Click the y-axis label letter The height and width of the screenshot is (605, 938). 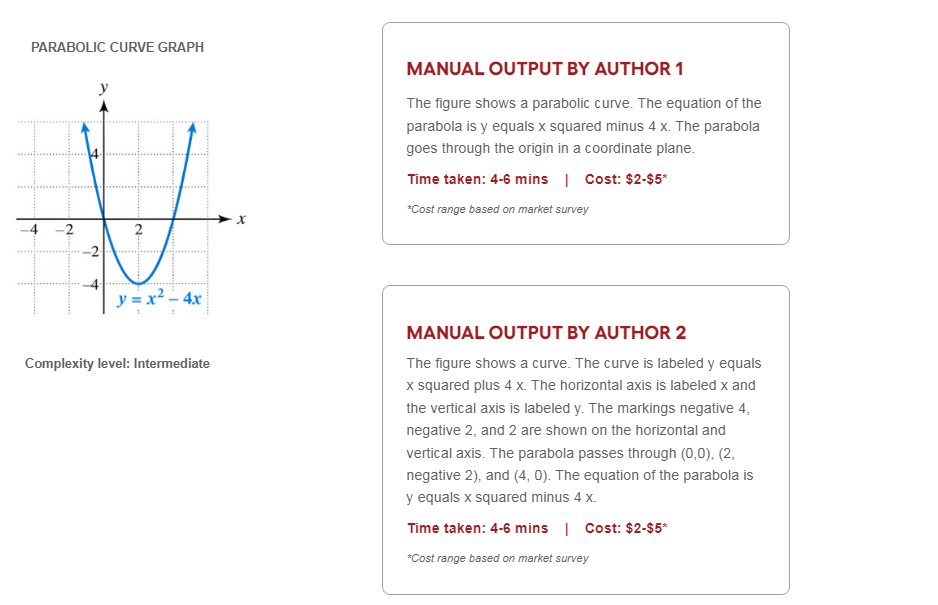coord(102,88)
